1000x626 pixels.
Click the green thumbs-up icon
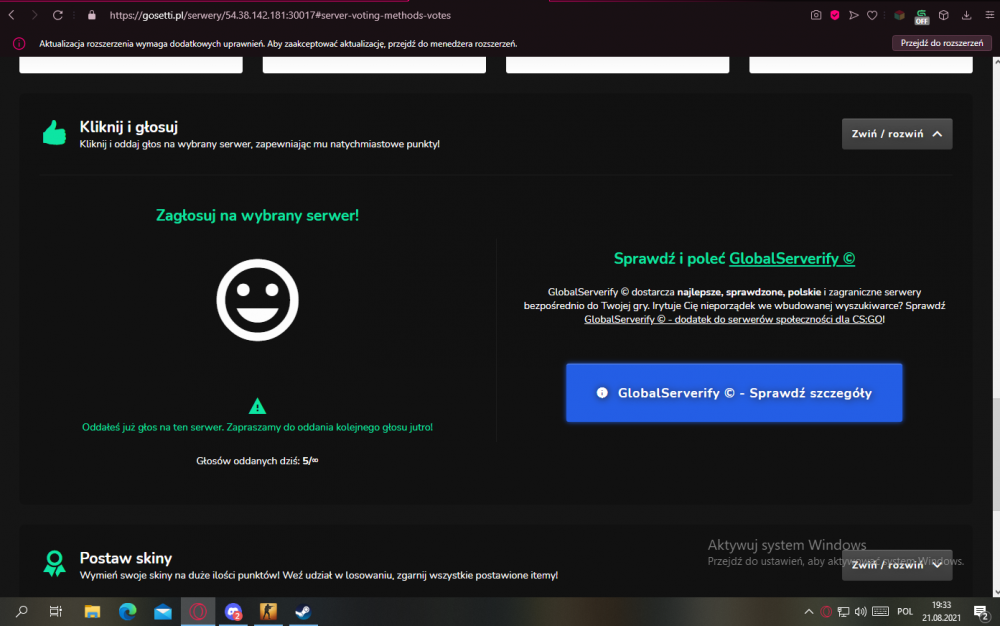pyautogui.click(x=54, y=133)
